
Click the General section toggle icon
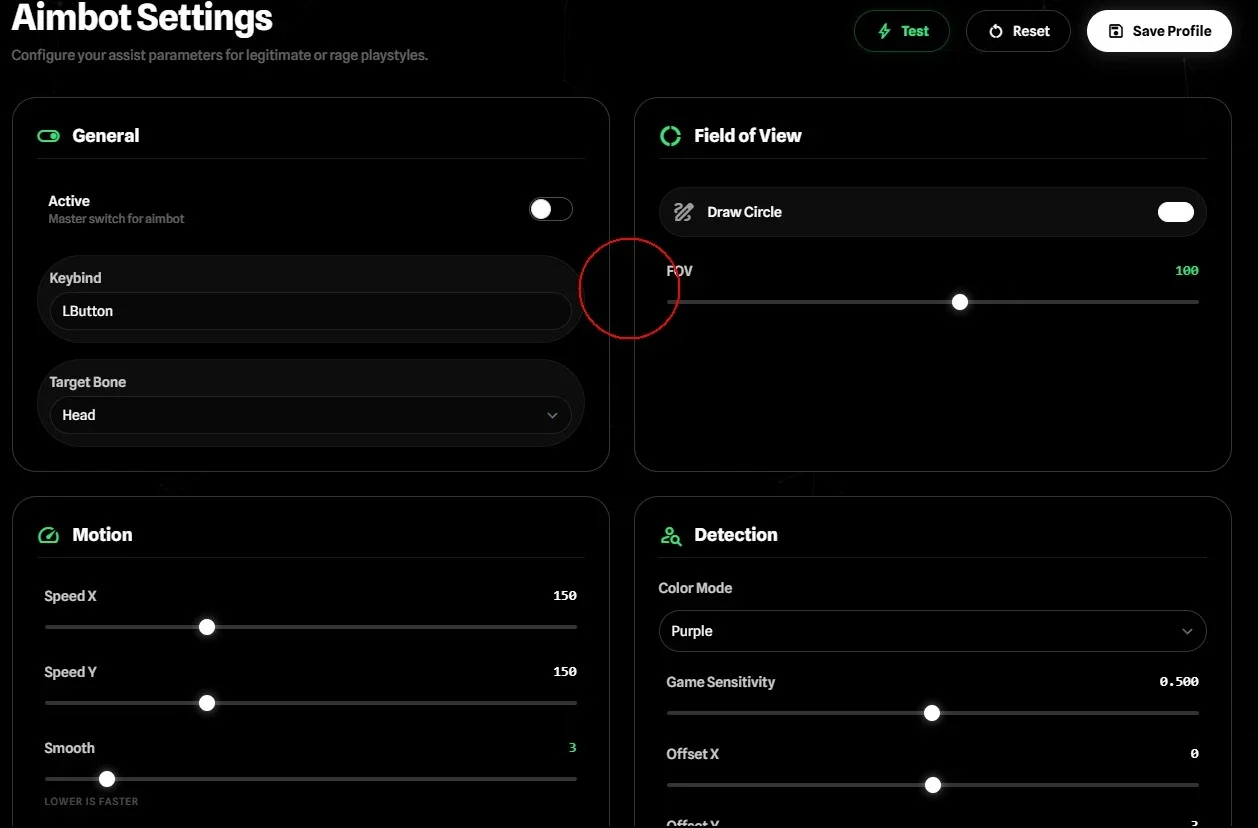click(48, 136)
